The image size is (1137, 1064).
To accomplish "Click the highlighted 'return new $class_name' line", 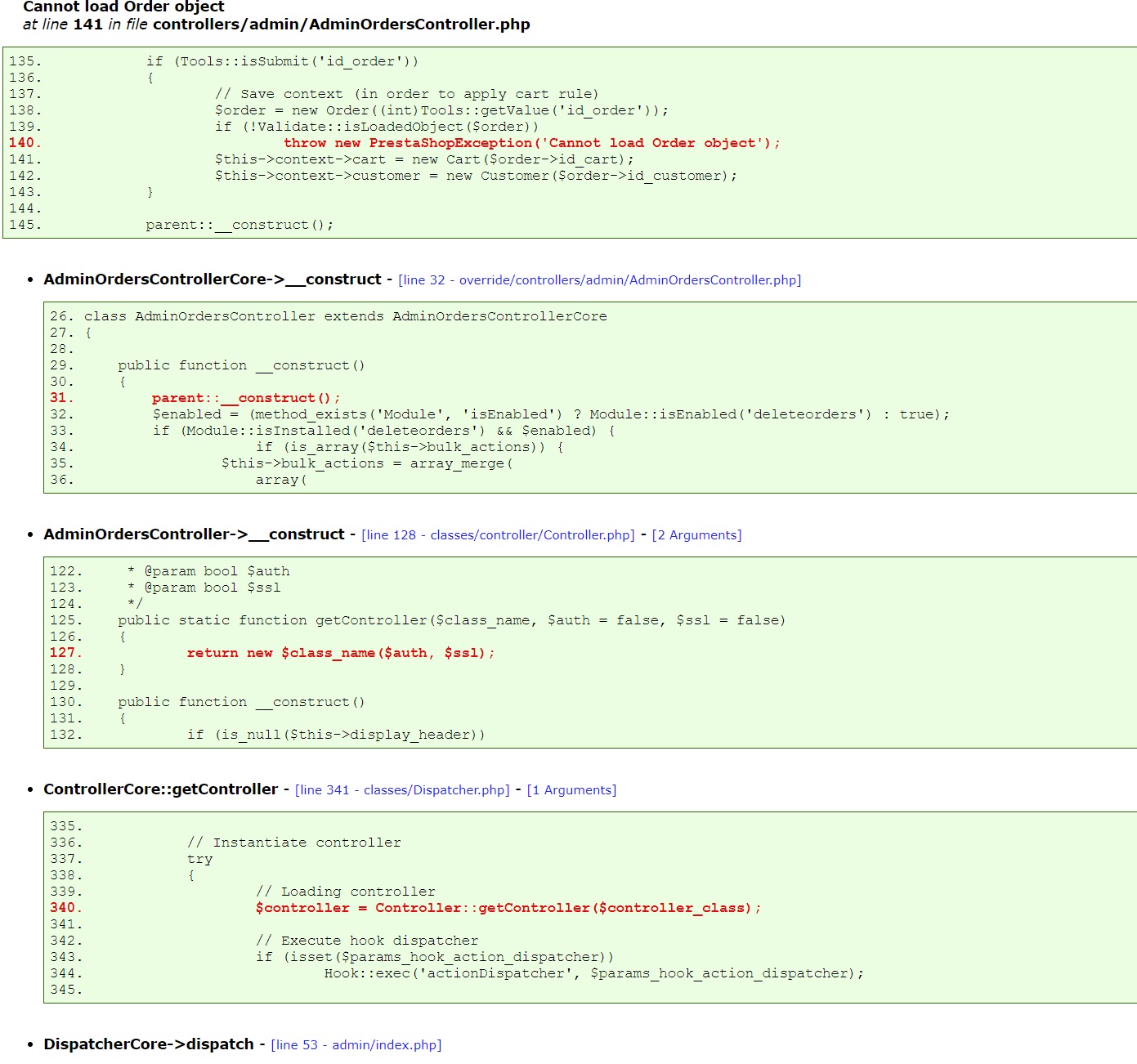I will (340, 653).
